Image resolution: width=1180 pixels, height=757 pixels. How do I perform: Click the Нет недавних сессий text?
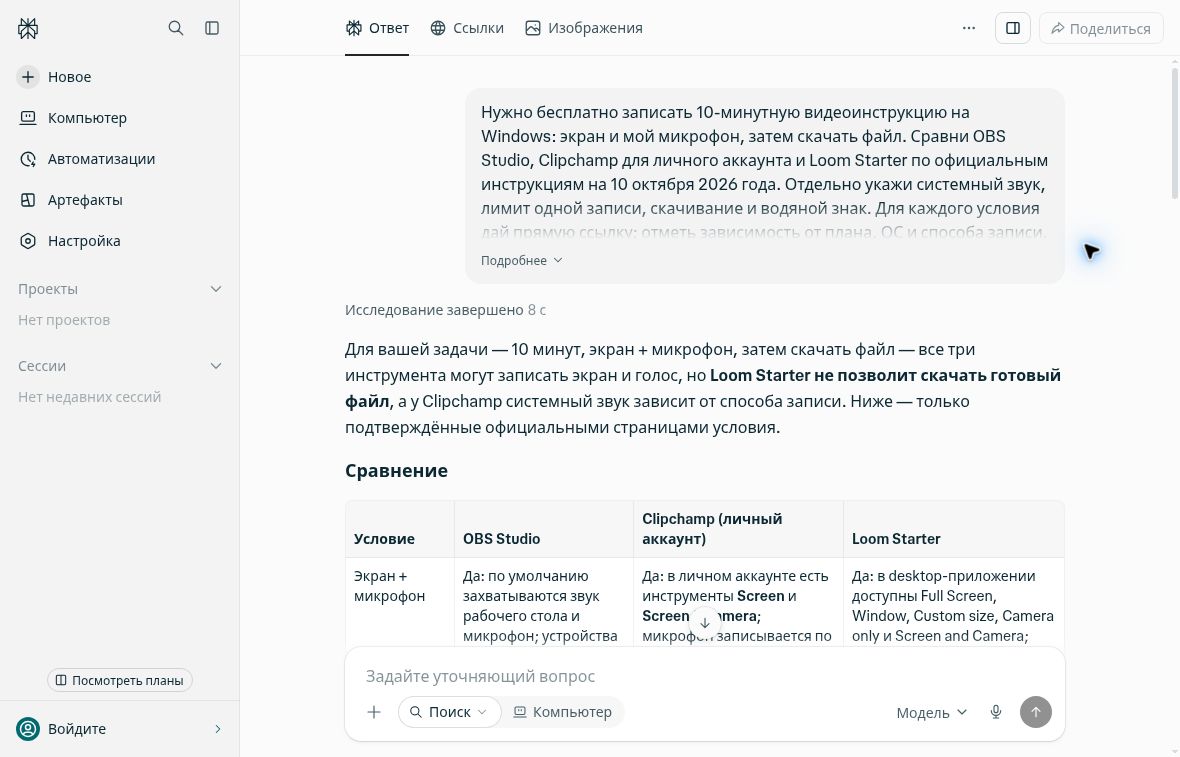(90, 397)
